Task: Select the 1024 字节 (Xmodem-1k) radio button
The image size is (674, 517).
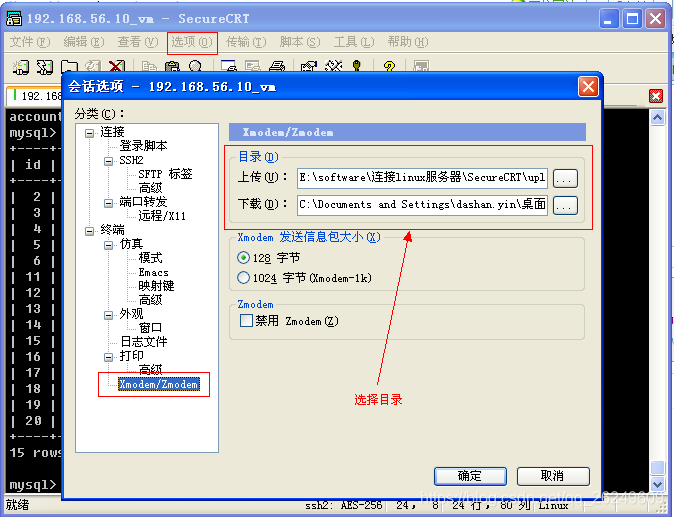Action: click(x=243, y=278)
